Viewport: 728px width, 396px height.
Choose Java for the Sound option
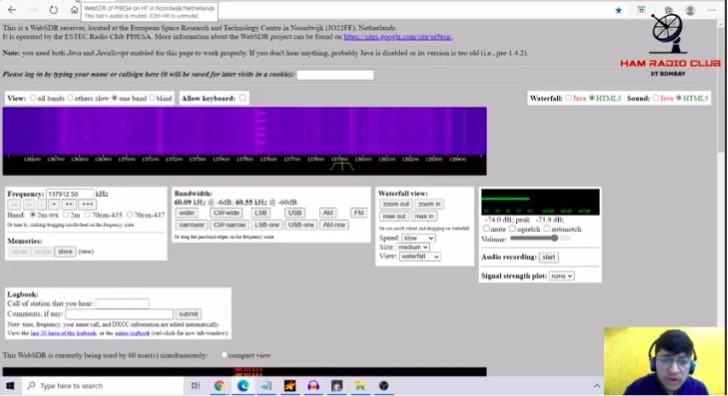pyautogui.click(x=656, y=98)
